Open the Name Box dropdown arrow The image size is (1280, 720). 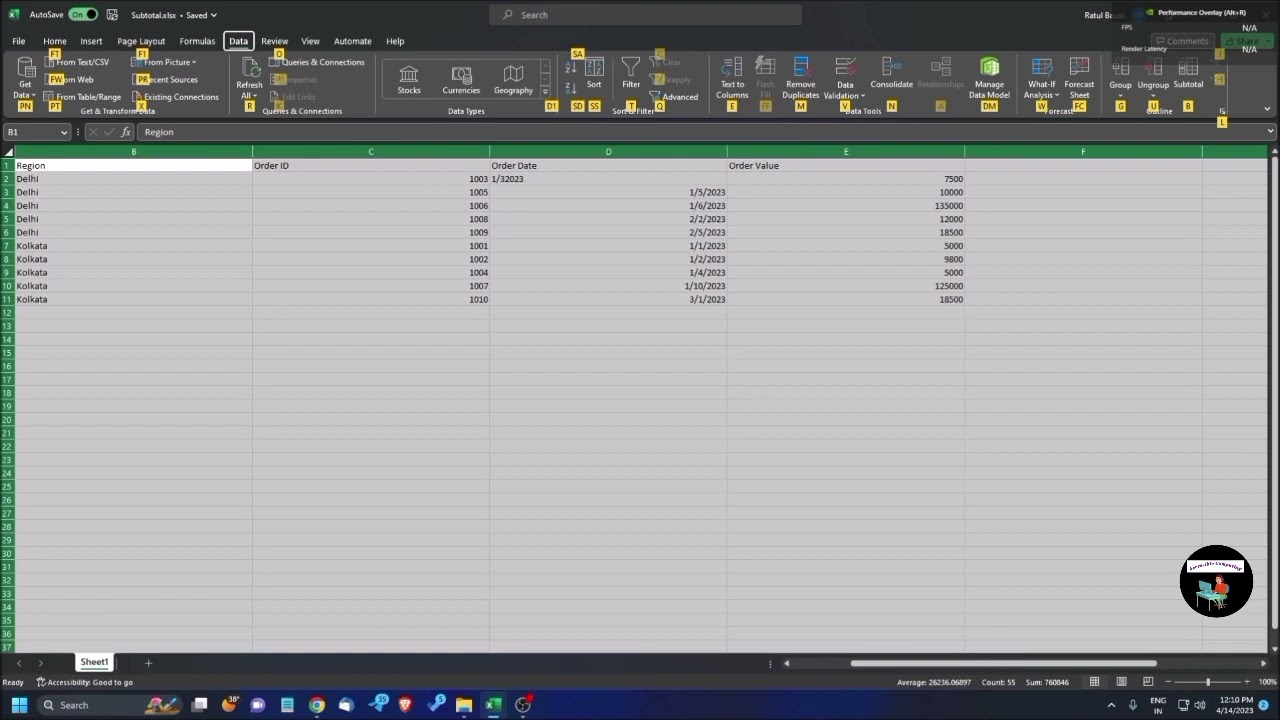[64, 132]
